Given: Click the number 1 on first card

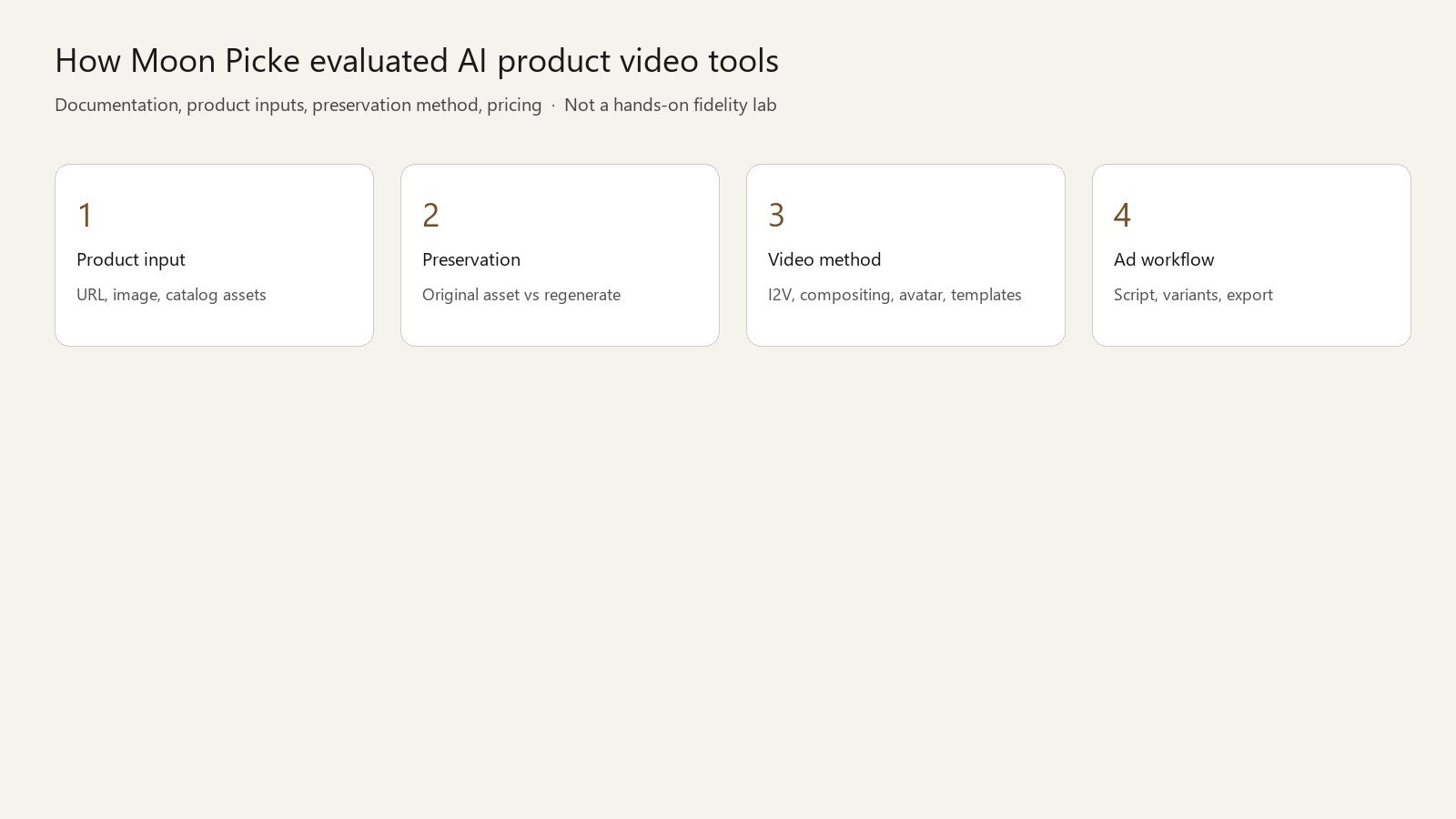Looking at the screenshot, I should (85, 216).
